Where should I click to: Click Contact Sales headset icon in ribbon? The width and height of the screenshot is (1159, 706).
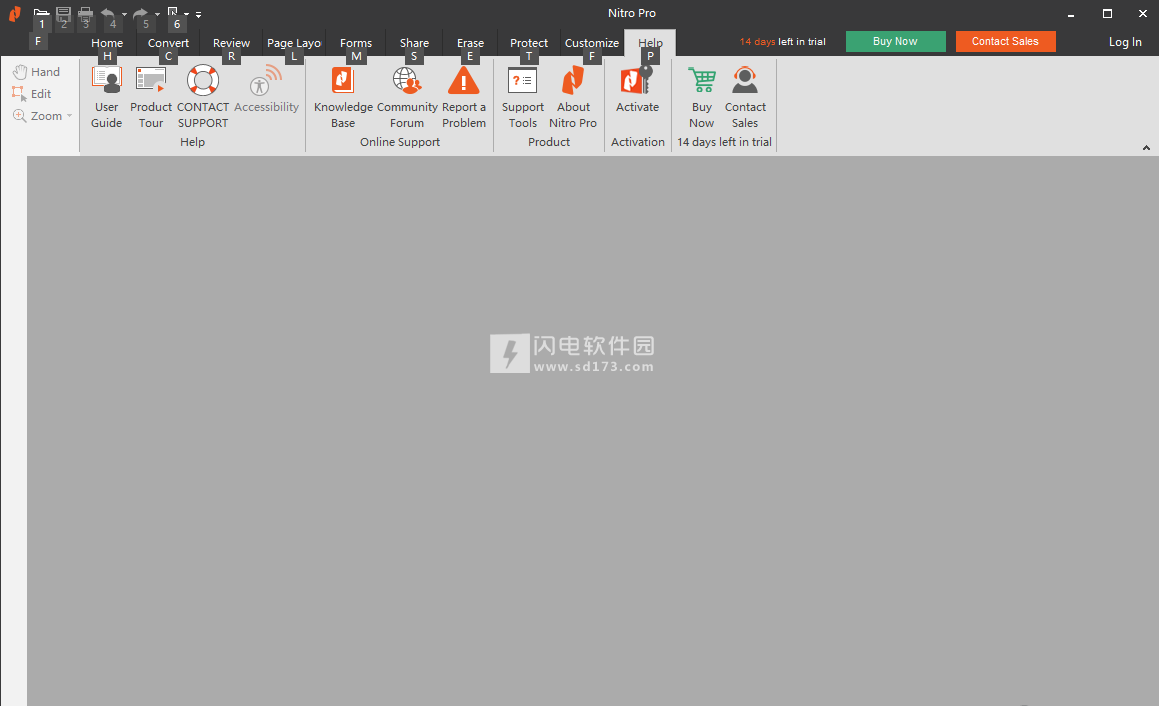pos(745,80)
